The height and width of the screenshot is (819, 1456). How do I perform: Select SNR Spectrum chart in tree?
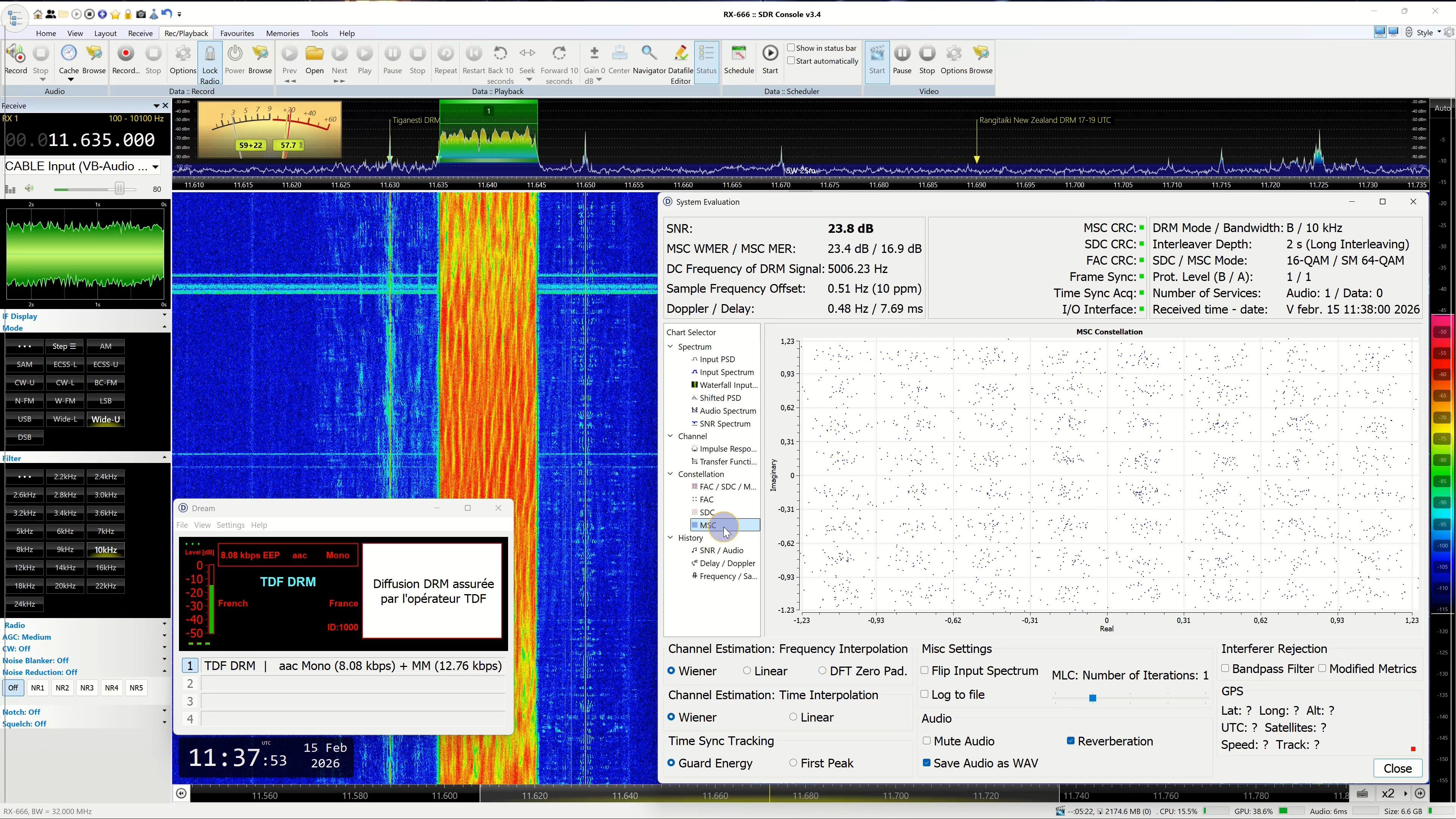tap(725, 424)
